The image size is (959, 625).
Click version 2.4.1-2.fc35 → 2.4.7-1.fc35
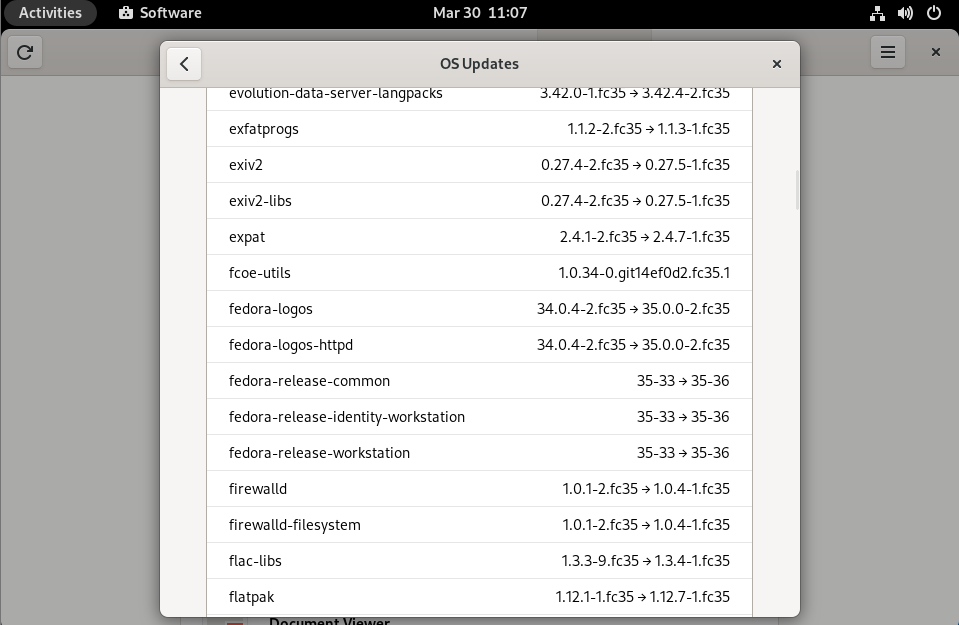point(645,237)
